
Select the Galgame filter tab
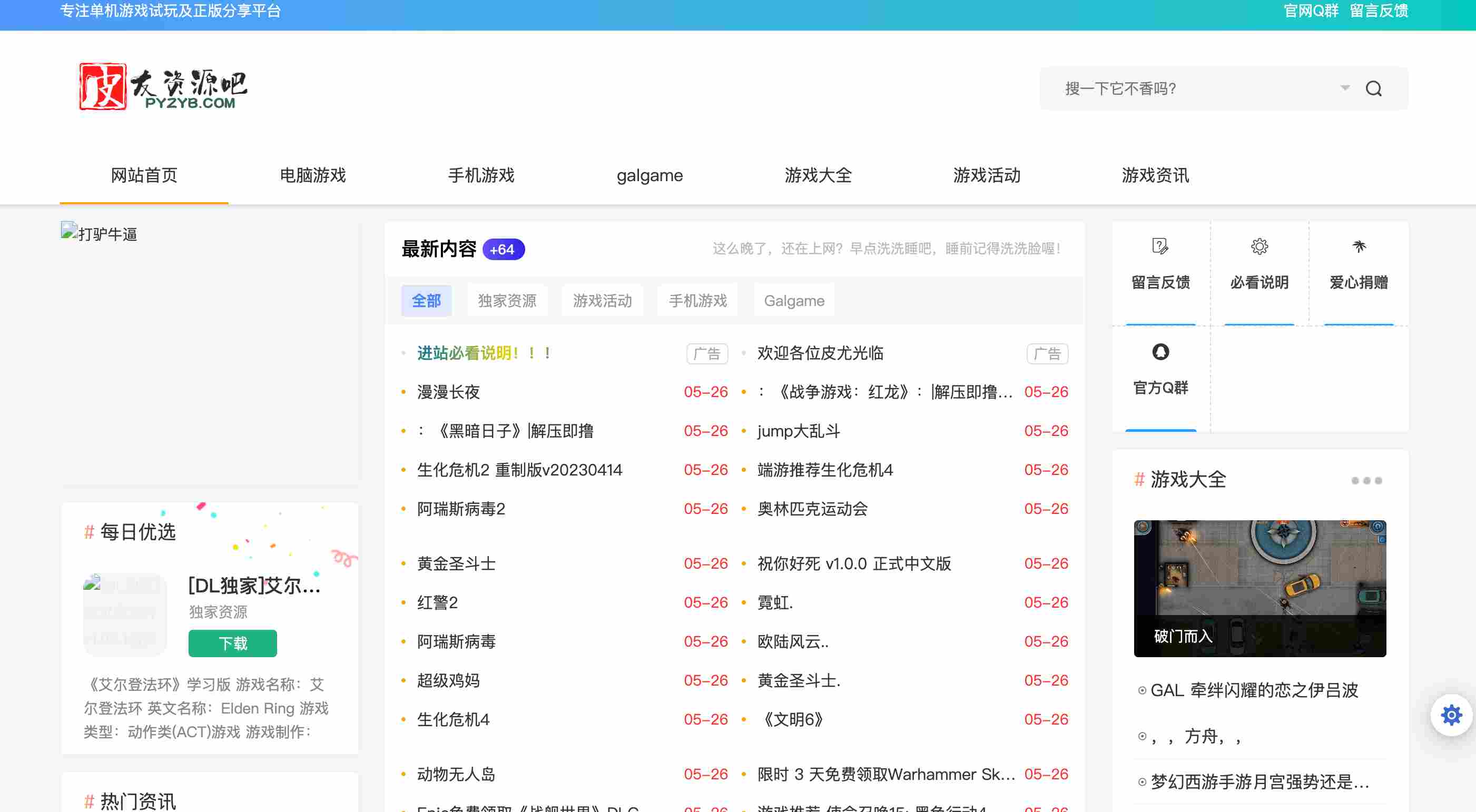pos(794,301)
